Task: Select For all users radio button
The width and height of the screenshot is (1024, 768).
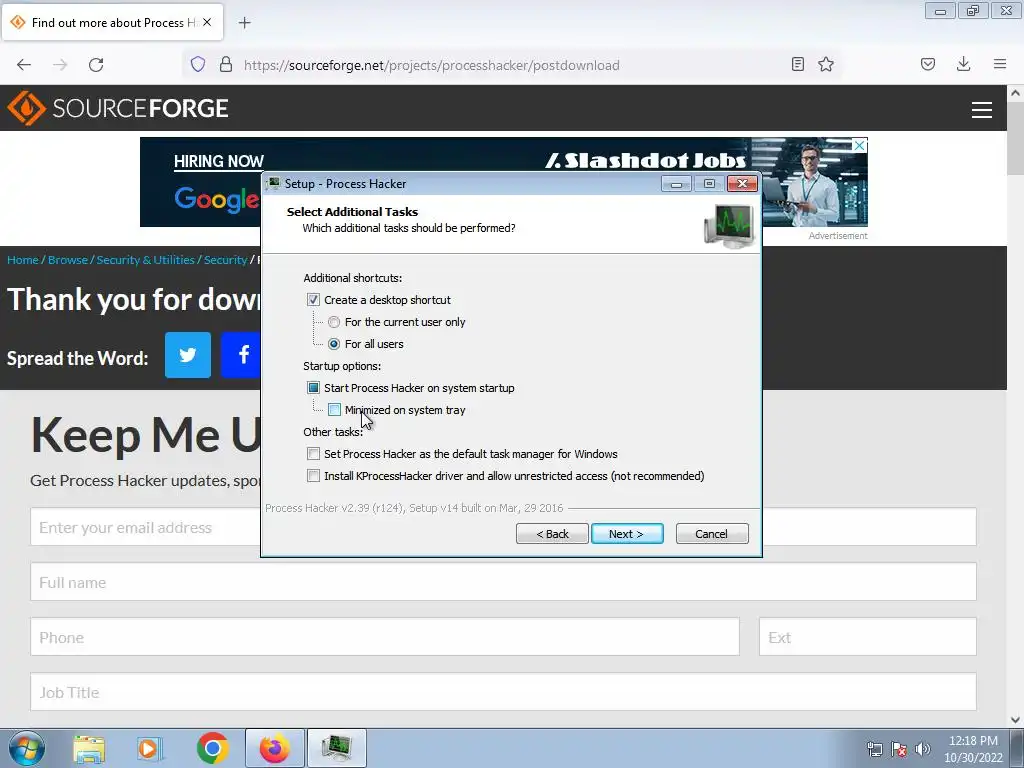Action: click(x=334, y=344)
